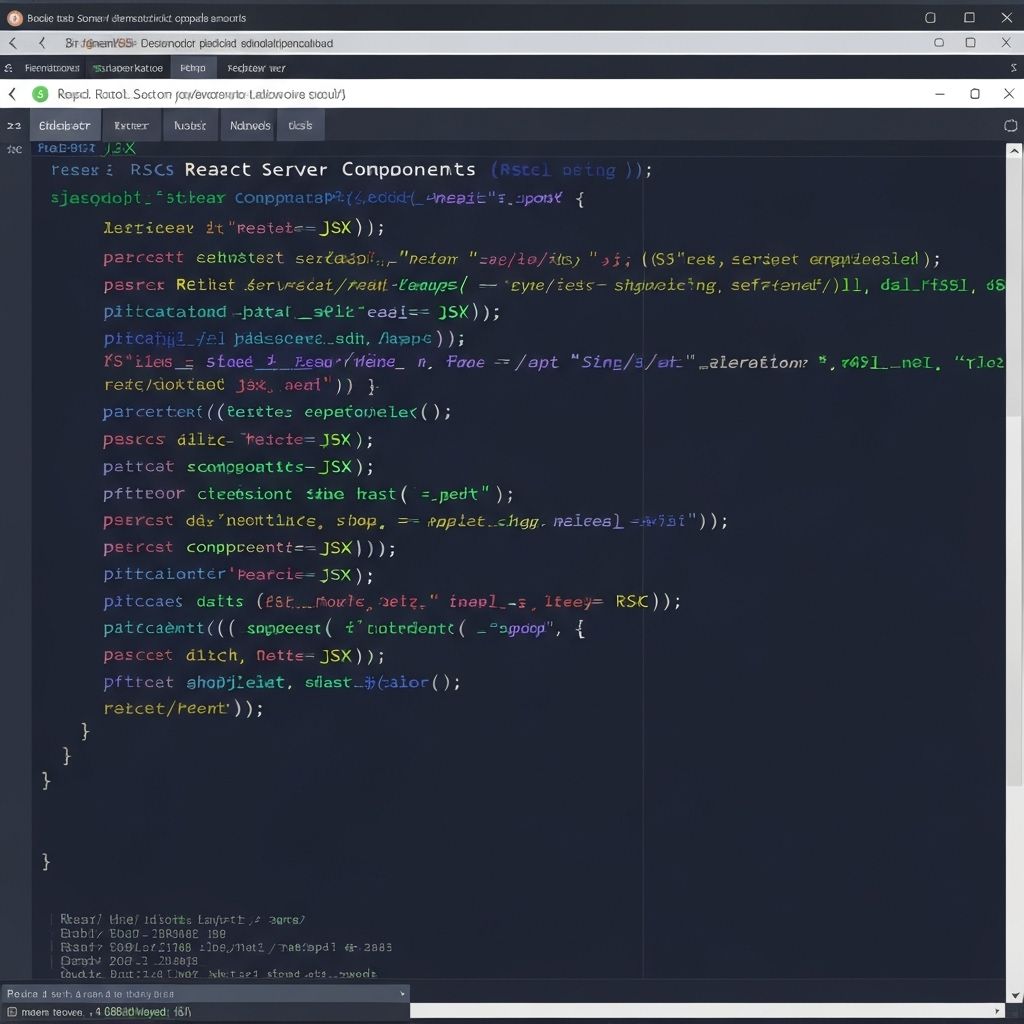The height and width of the screenshot is (1024, 1024).
Task: Switch to the Elements panel tab
Action: pos(65,125)
